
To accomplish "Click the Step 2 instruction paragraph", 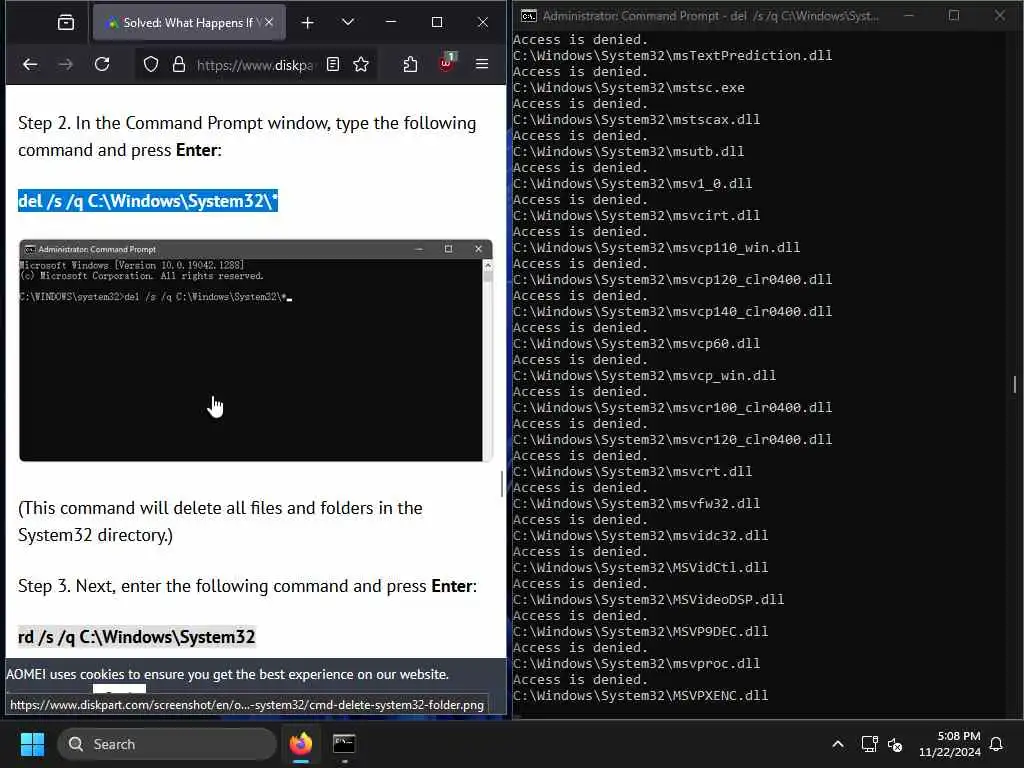I will point(247,136).
